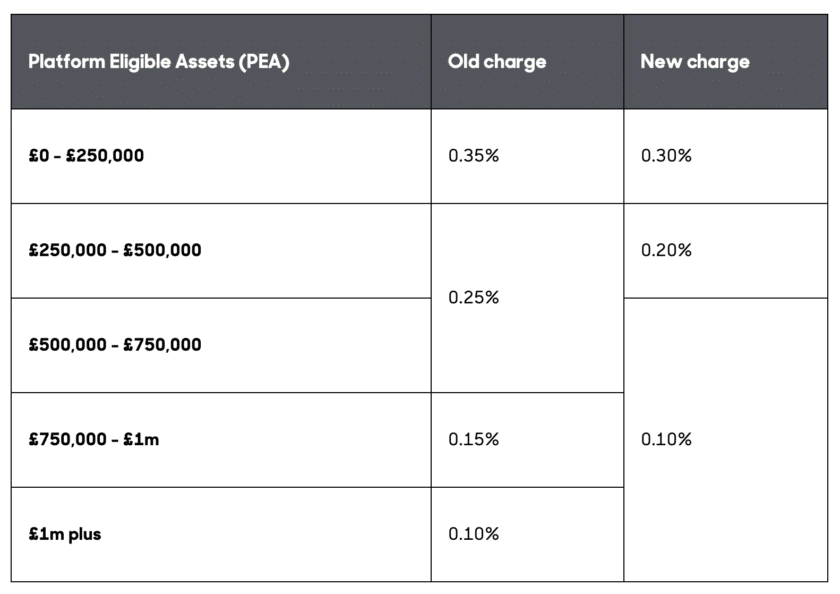840x594 pixels.
Task: Click the £500,000 - £750,000 row label
Action: [x=115, y=345]
